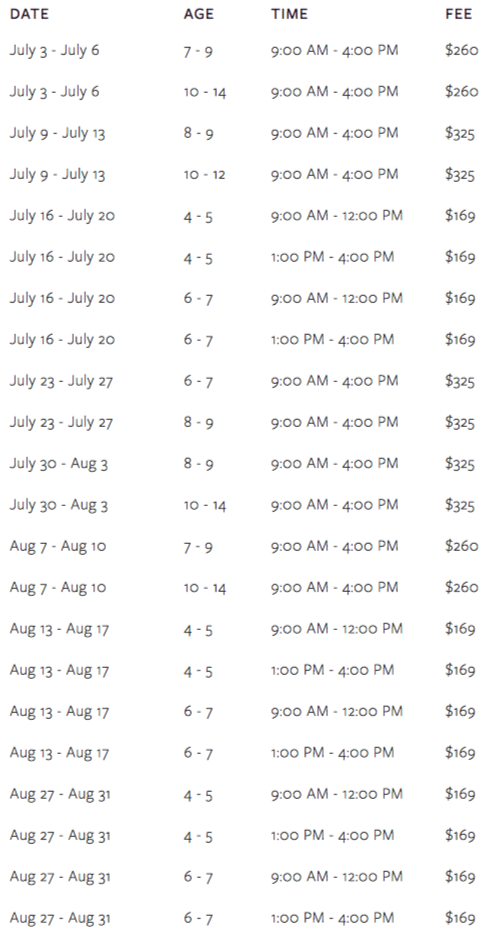491x940 pixels.
Task: Select the July 30 - Aug 3 date for ages 8 - 9
Action: 59,464
